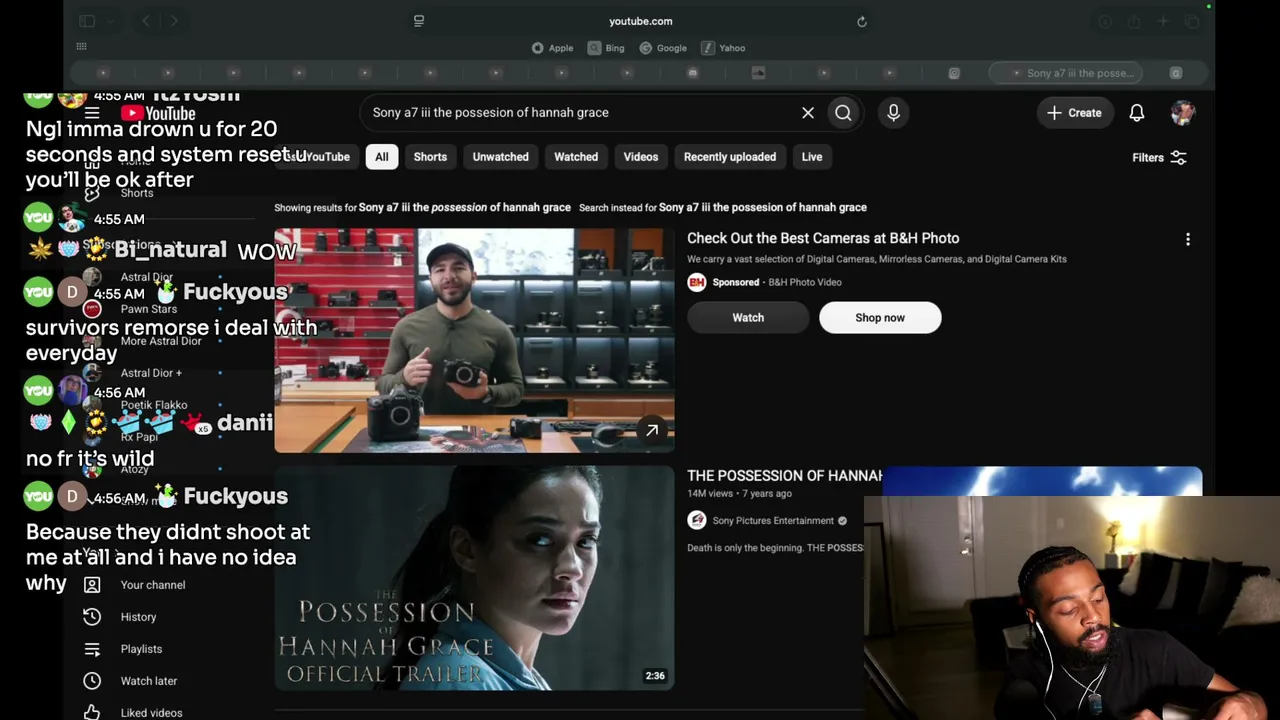
Task: Click the Create button
Action: point(1074,113)
